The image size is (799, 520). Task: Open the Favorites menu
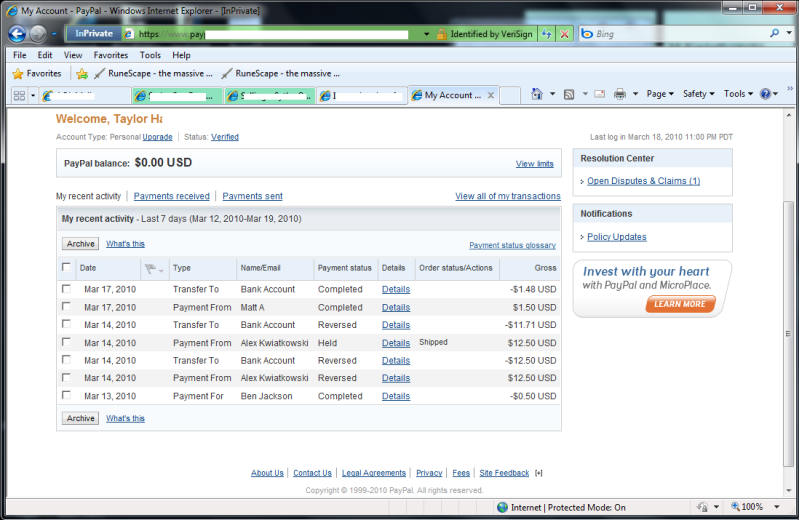click(x=111, y=55)
